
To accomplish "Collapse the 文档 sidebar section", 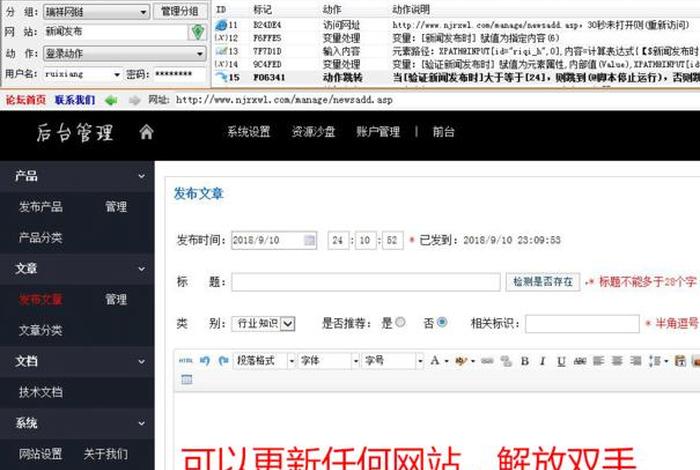I will tap(142, 362).
